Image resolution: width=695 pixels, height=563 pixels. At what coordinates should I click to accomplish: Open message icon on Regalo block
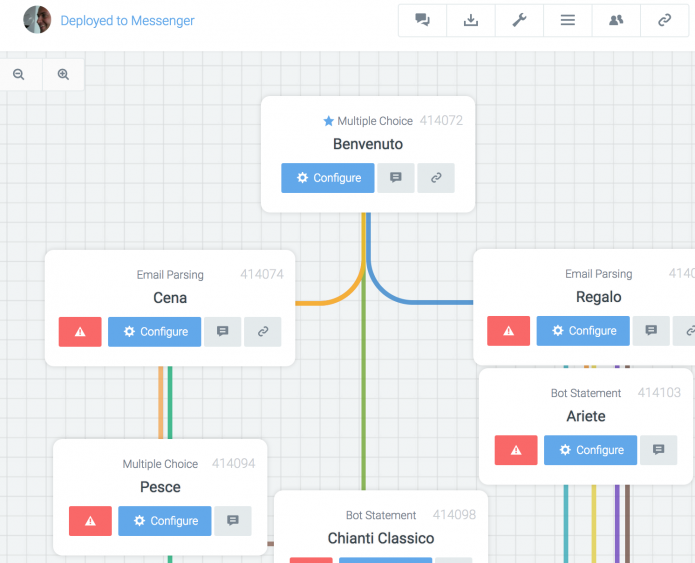pyautogui.click(x=651, y=331)
